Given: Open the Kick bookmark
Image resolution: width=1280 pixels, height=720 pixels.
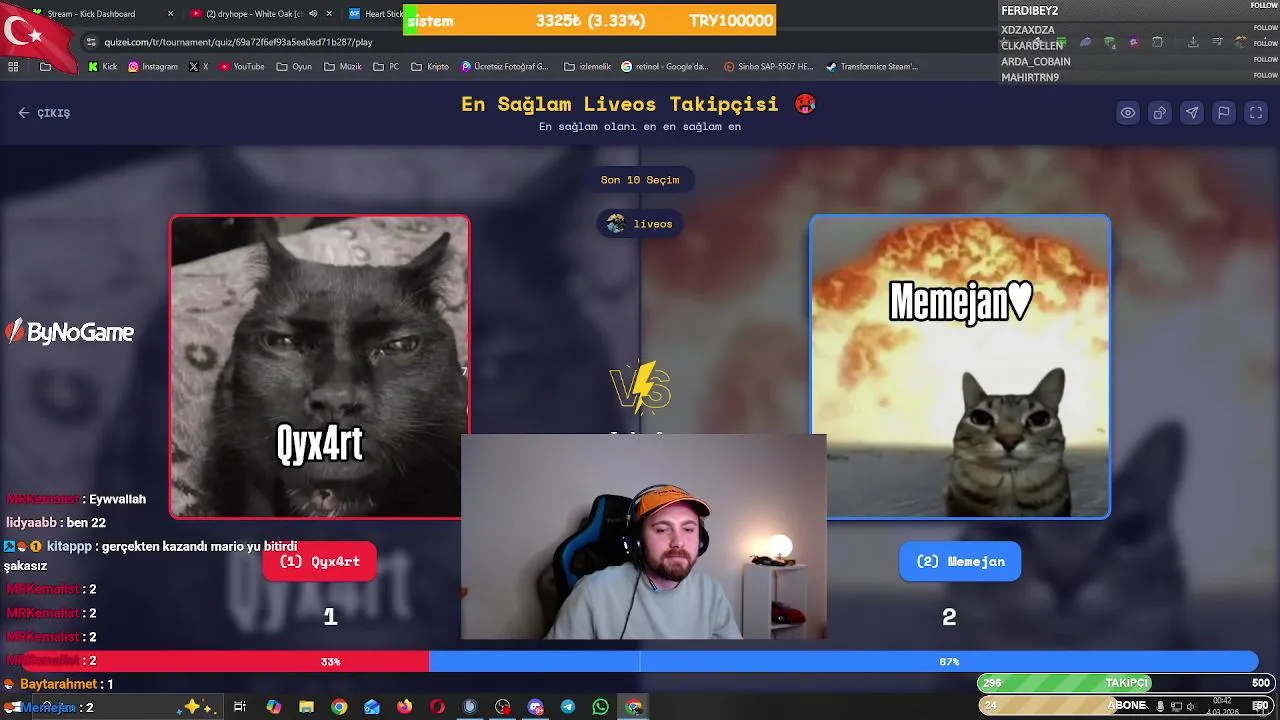Looking at the screenshot, I should pyautogui.click(x=102, y=67).
